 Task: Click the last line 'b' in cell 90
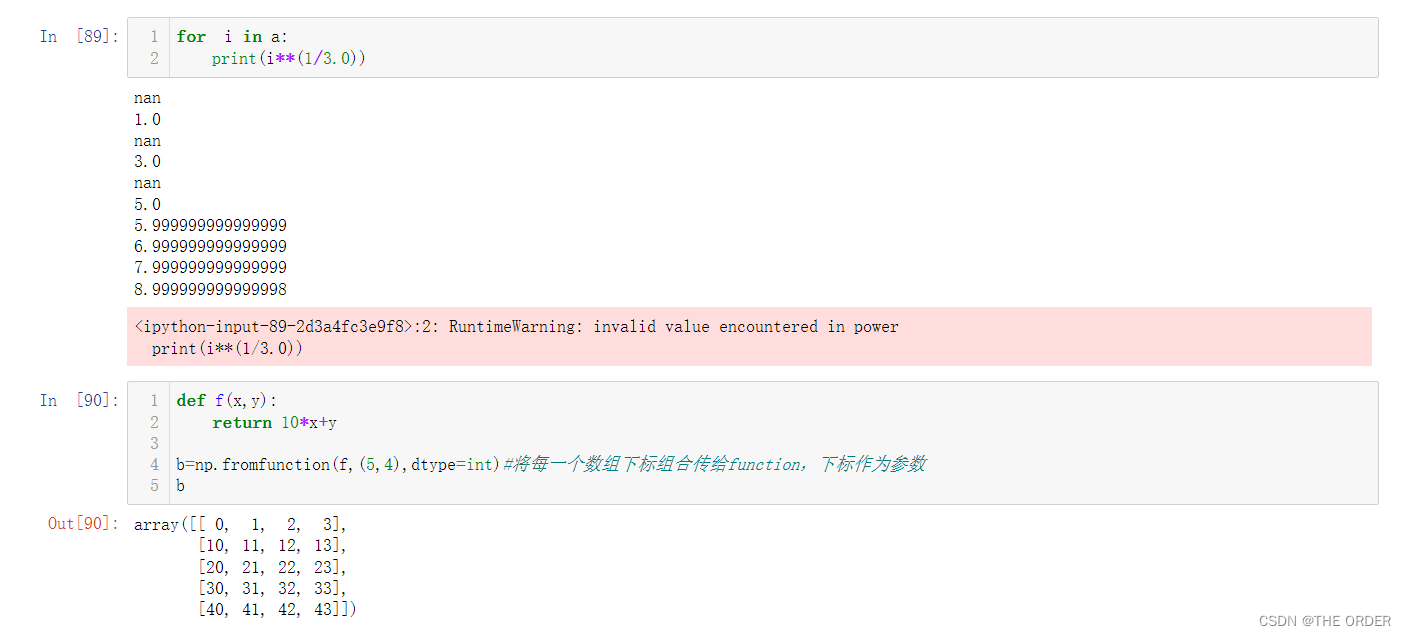(x=181, y=486)
